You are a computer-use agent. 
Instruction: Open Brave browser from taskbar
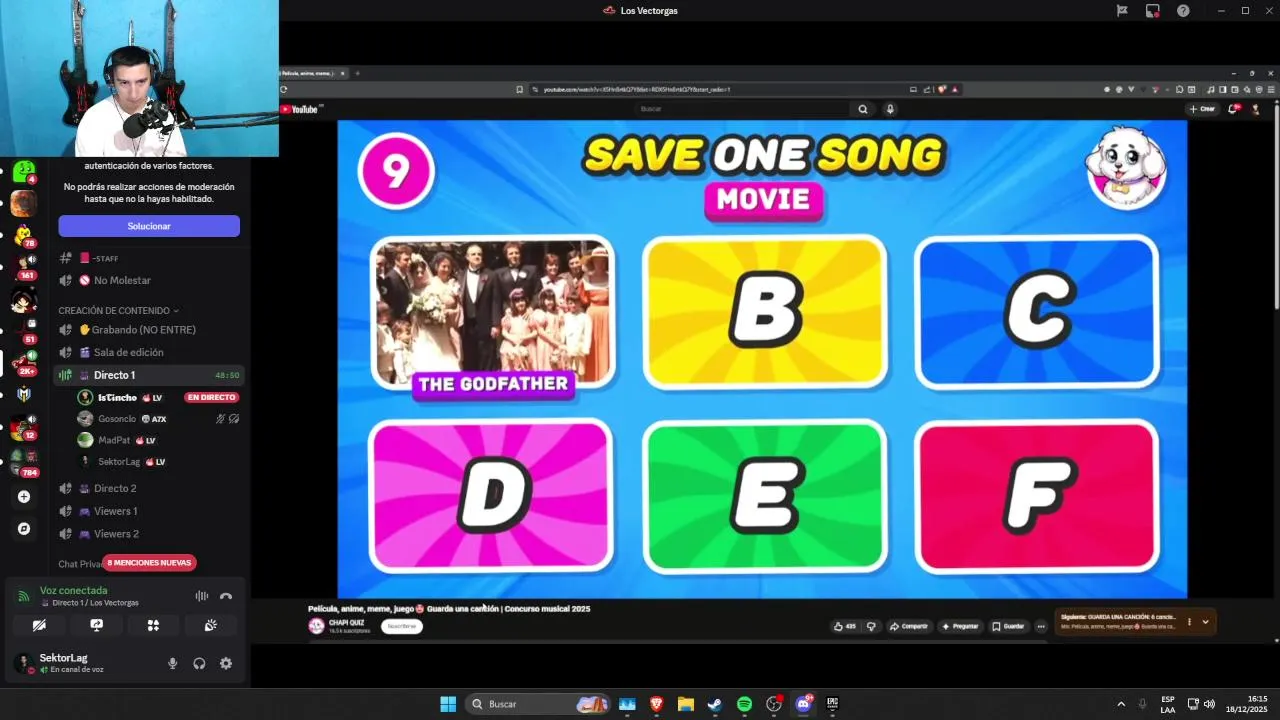click(x=656, y=704)
